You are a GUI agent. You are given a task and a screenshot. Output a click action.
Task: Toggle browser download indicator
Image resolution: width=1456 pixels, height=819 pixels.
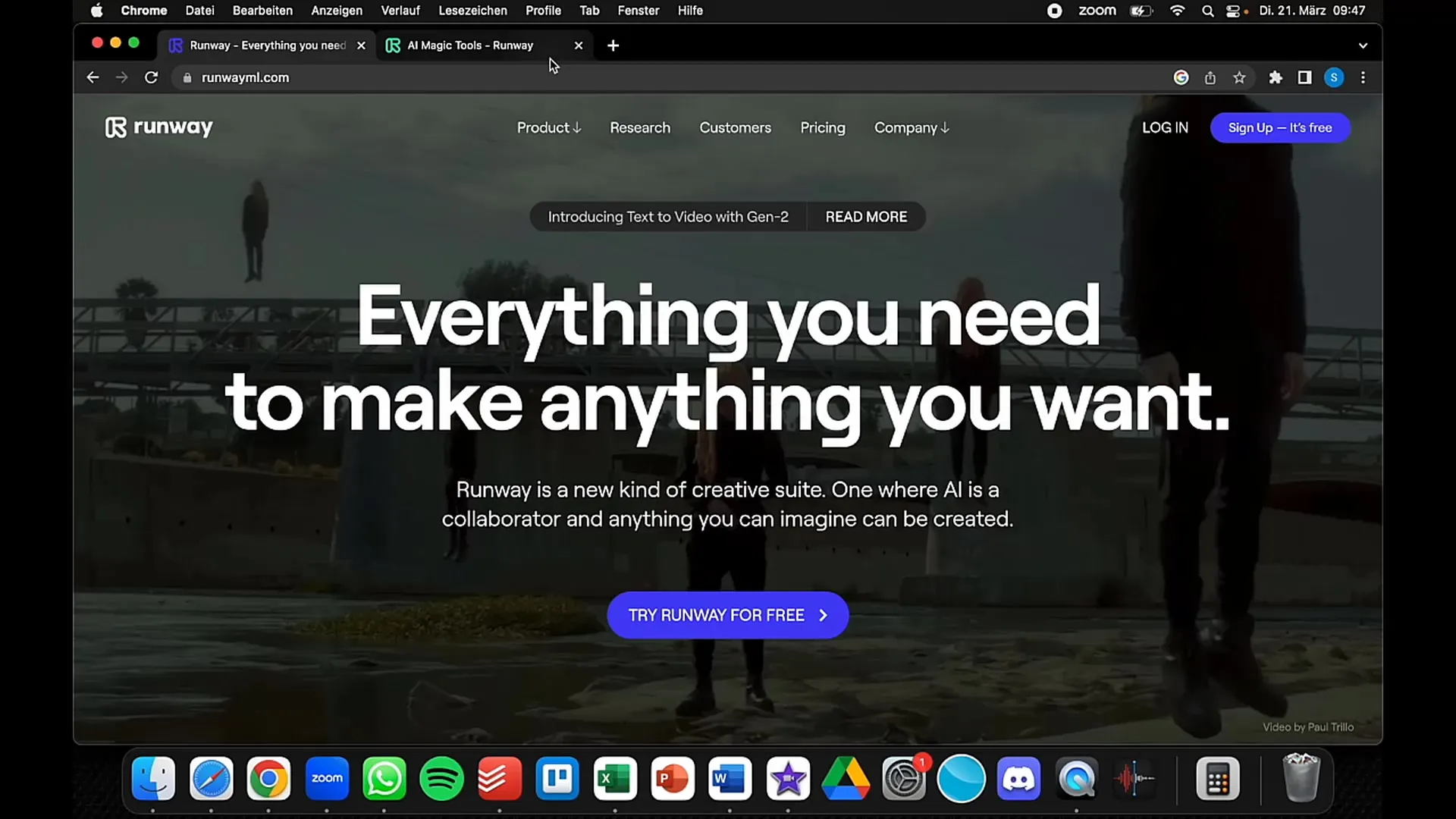1210,77
